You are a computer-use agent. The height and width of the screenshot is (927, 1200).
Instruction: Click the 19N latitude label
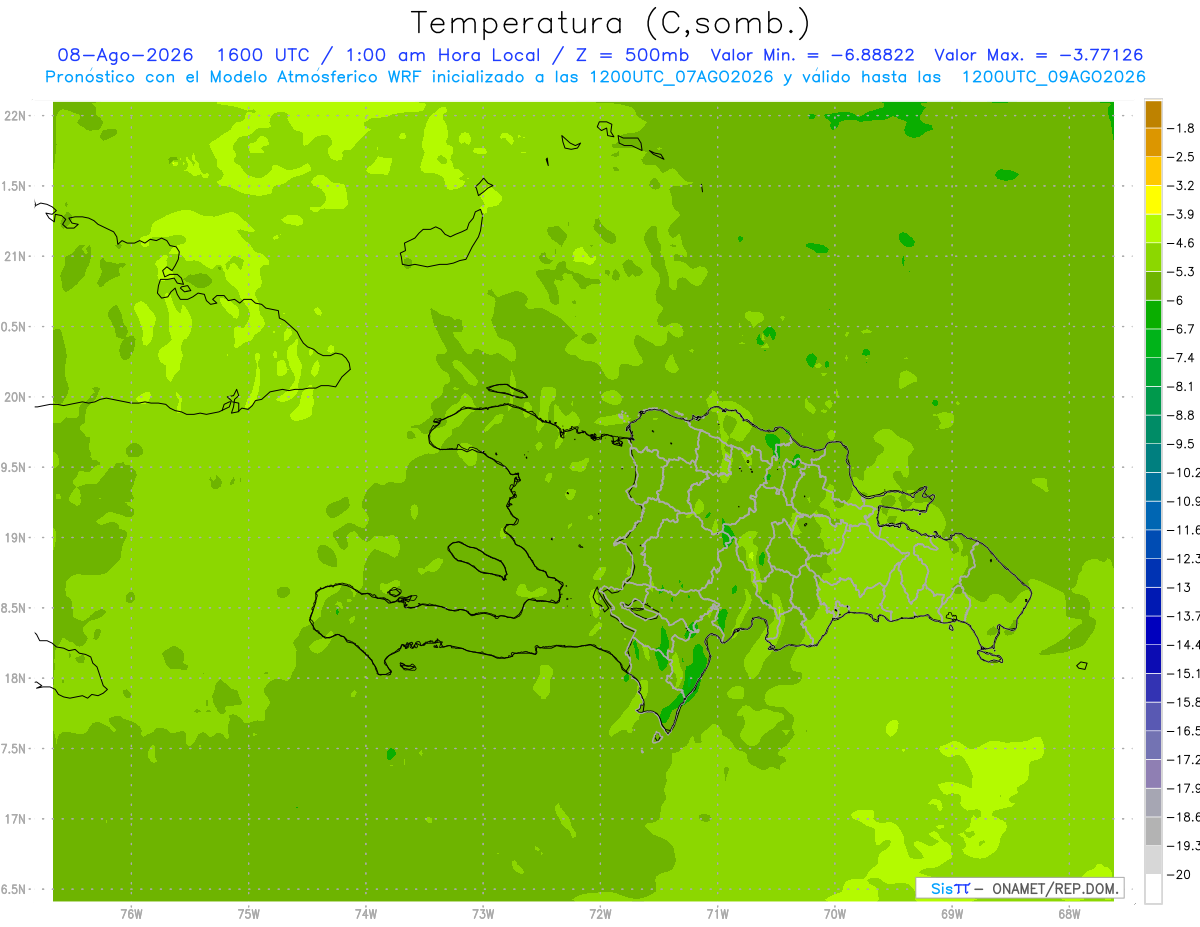tap(14, 538)
